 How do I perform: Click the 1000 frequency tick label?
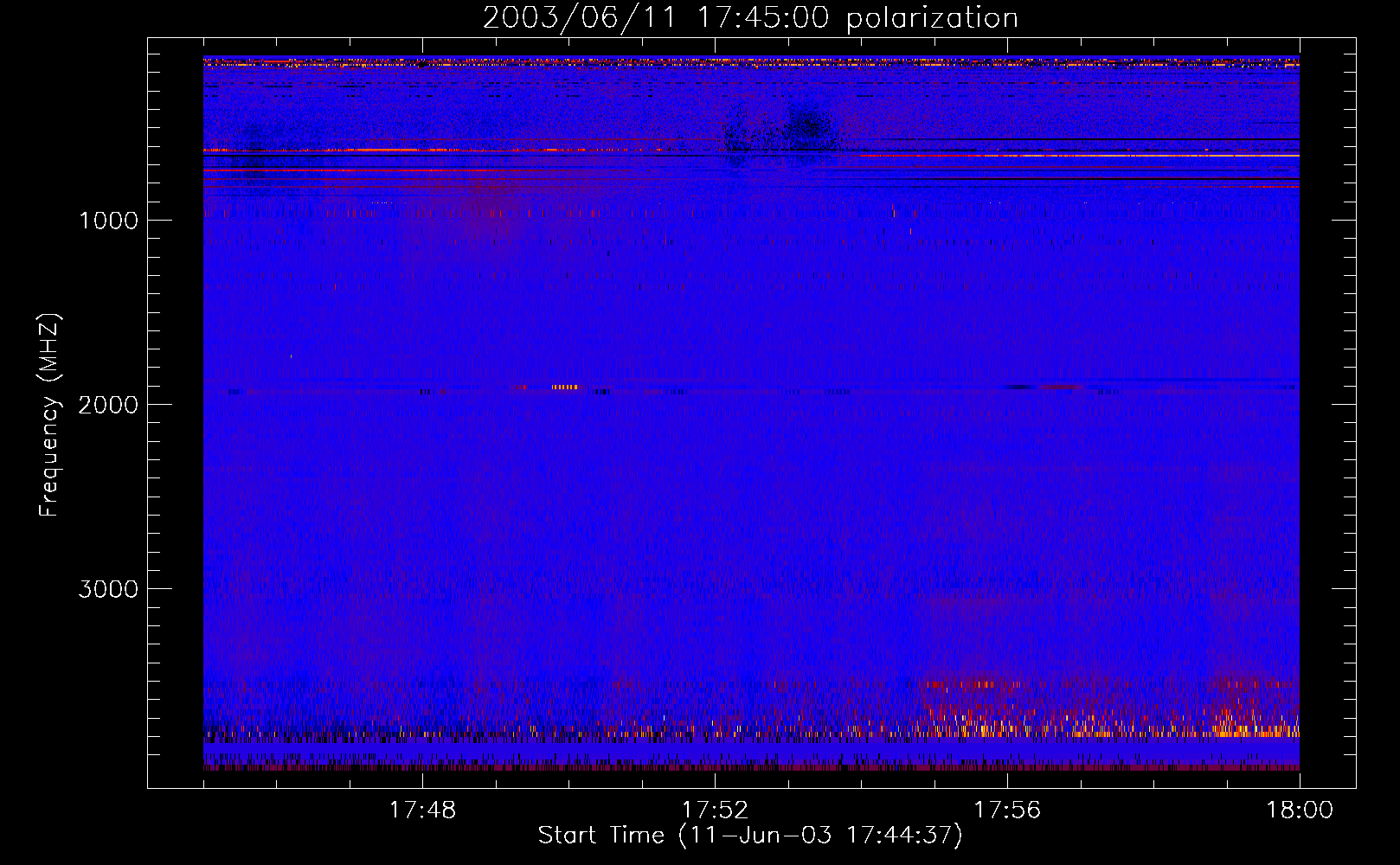108,221
